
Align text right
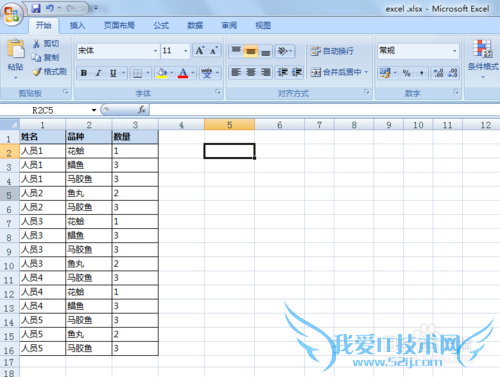(265, 72)
